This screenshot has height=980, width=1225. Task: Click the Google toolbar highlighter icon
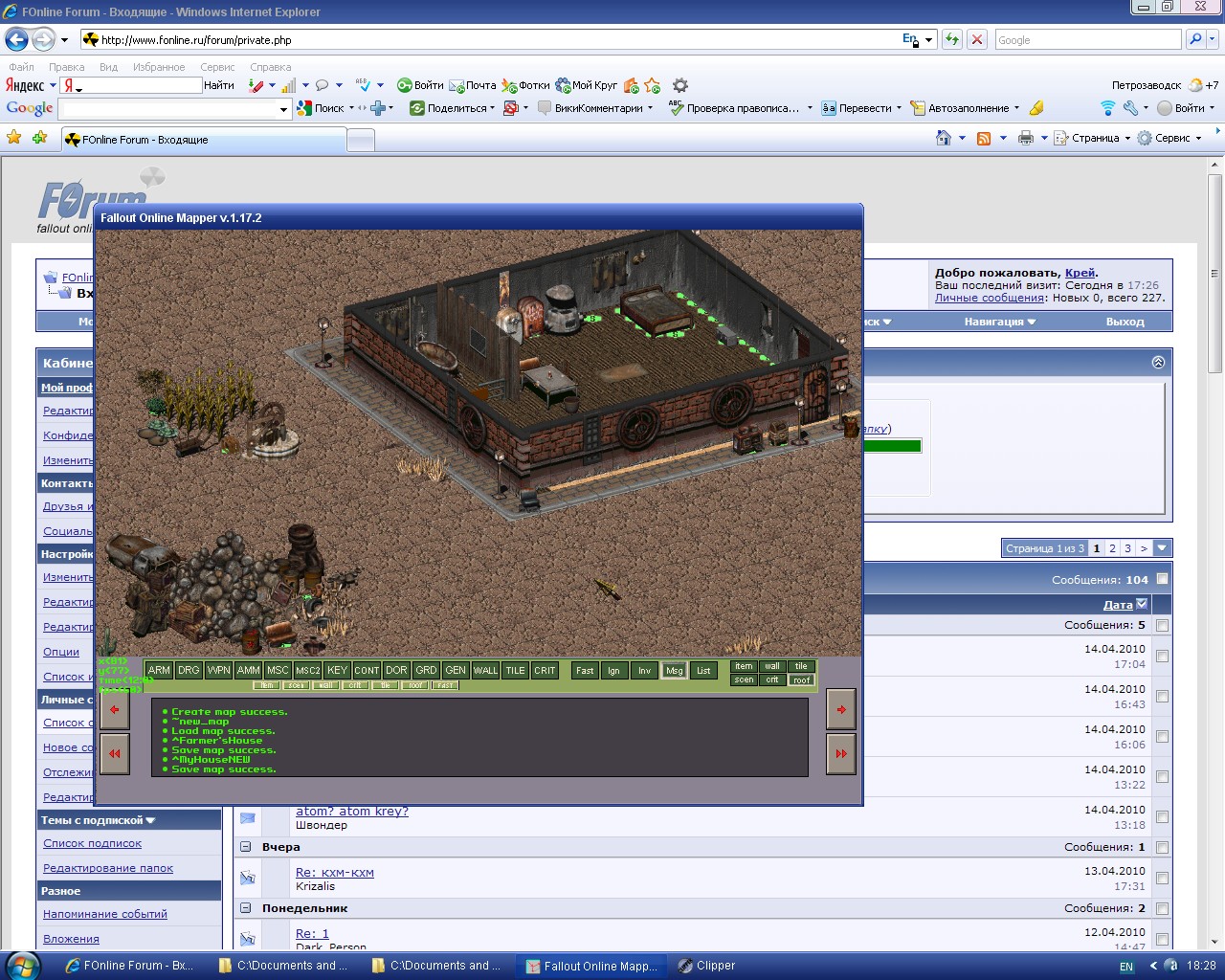1036,108
